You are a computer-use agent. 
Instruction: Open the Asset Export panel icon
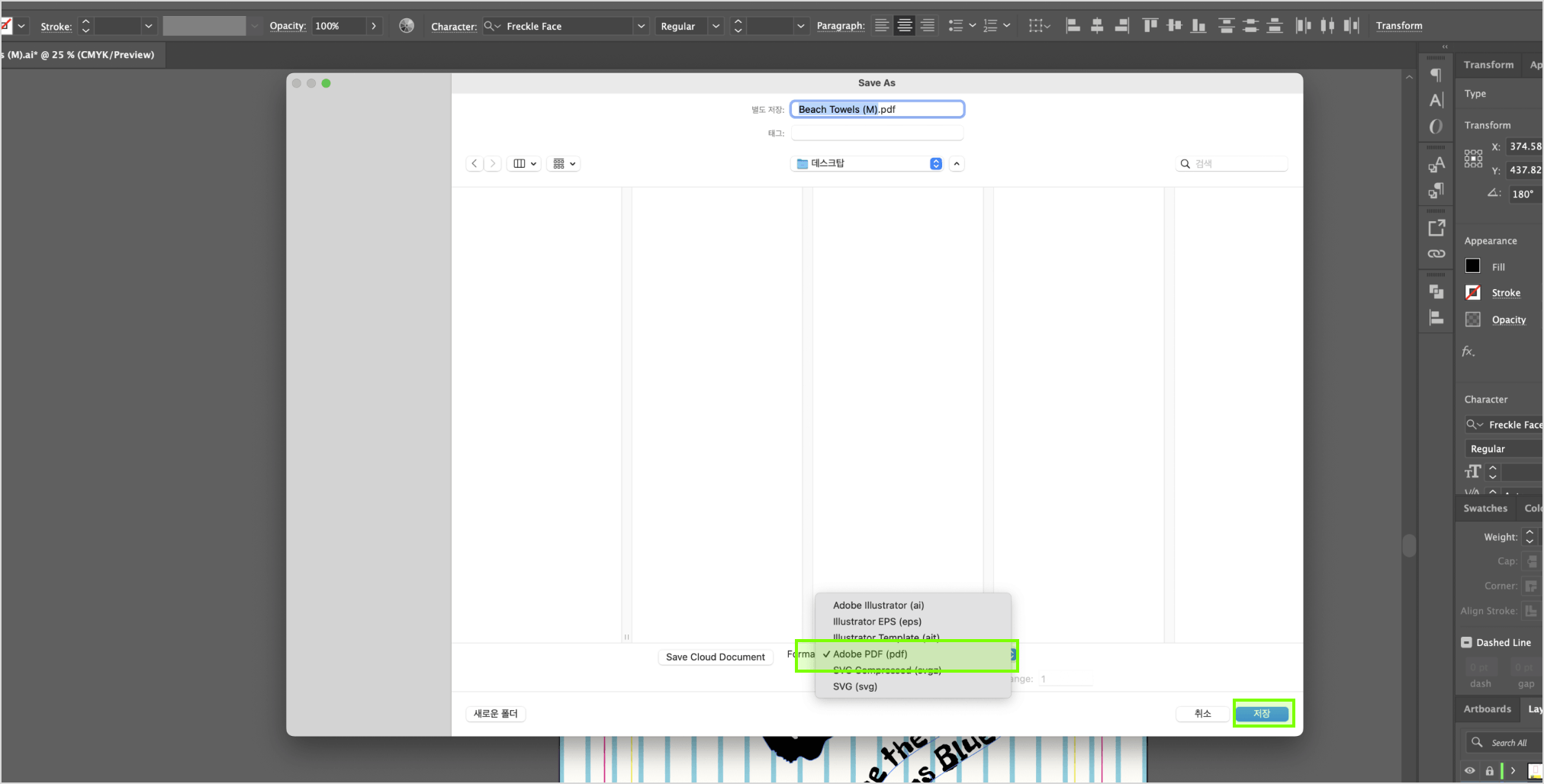coord(1436,227)
